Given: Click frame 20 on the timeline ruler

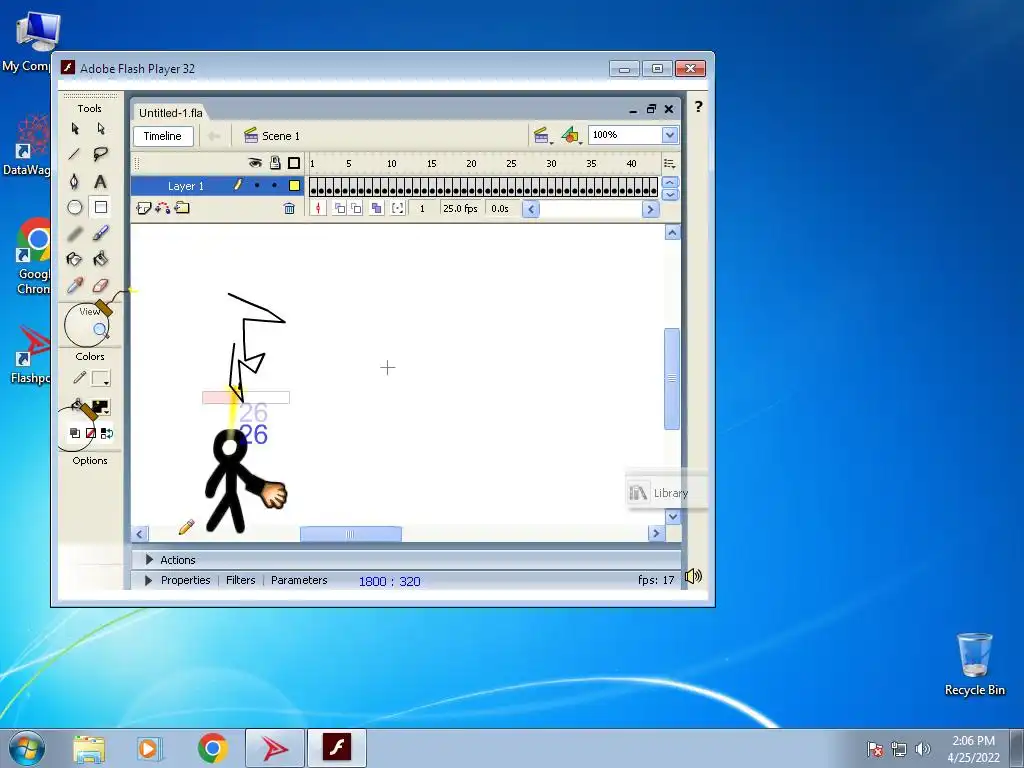Looking at the screenshot, I should [x=472, y=163].
